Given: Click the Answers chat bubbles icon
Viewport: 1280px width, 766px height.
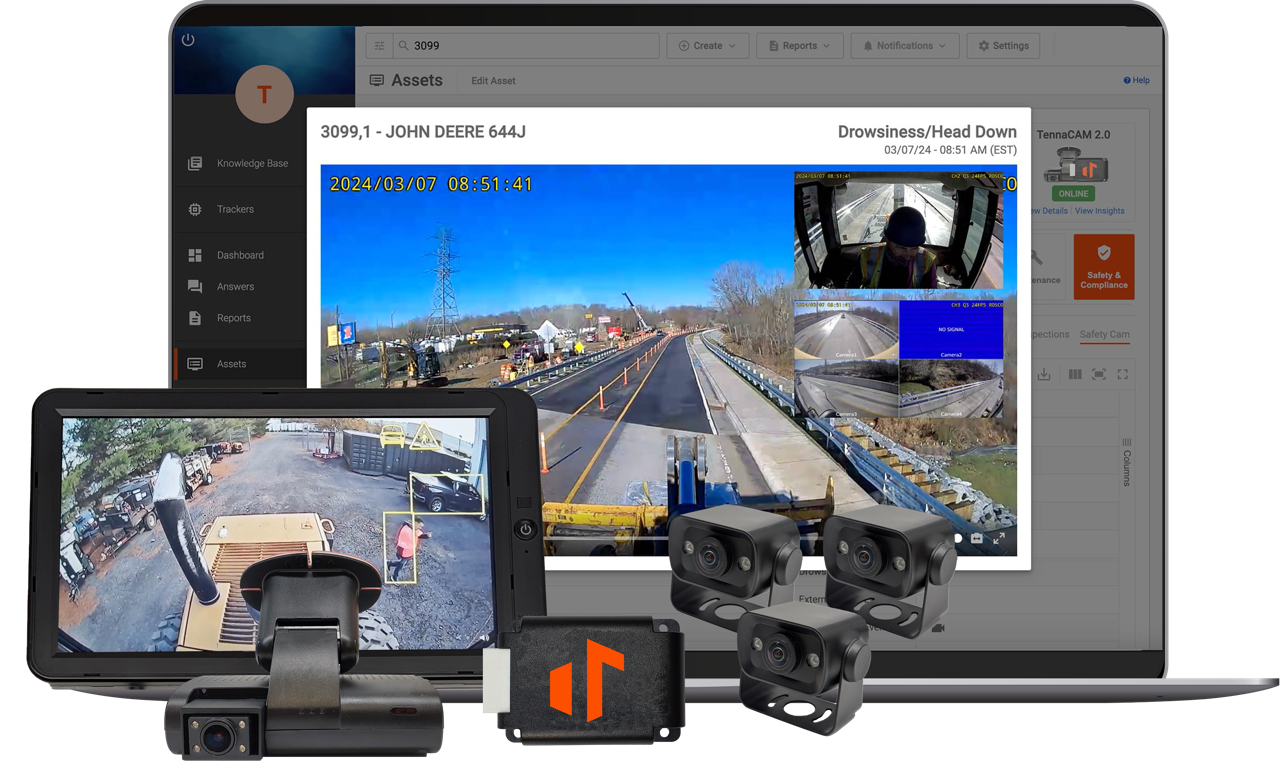Looking at the screenshot, I should point(195,286).
